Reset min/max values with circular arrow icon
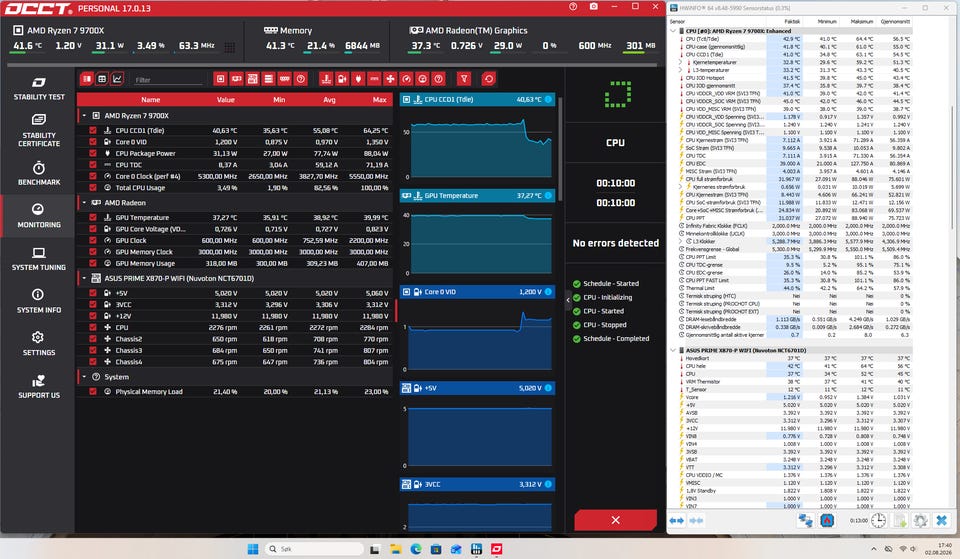The image size is (960, 559). (x=488, y=79)
